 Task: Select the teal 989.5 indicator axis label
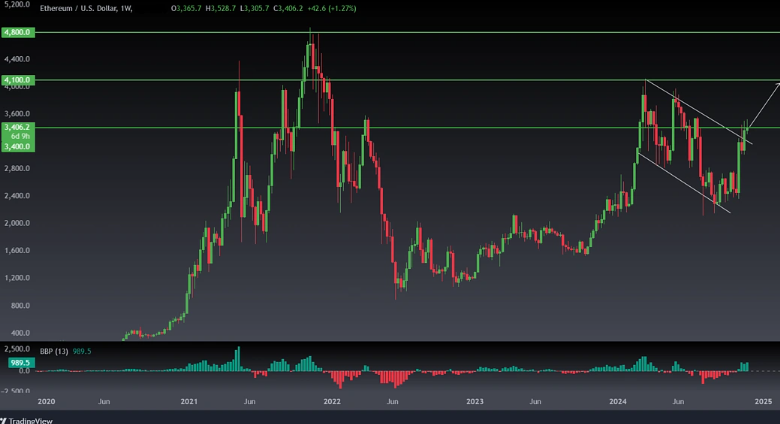pos(22,363)
